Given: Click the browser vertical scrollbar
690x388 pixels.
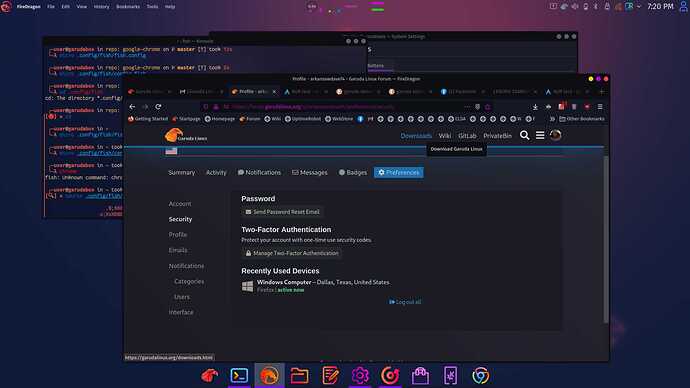Looking at the screenshot, I should (606, 238).
